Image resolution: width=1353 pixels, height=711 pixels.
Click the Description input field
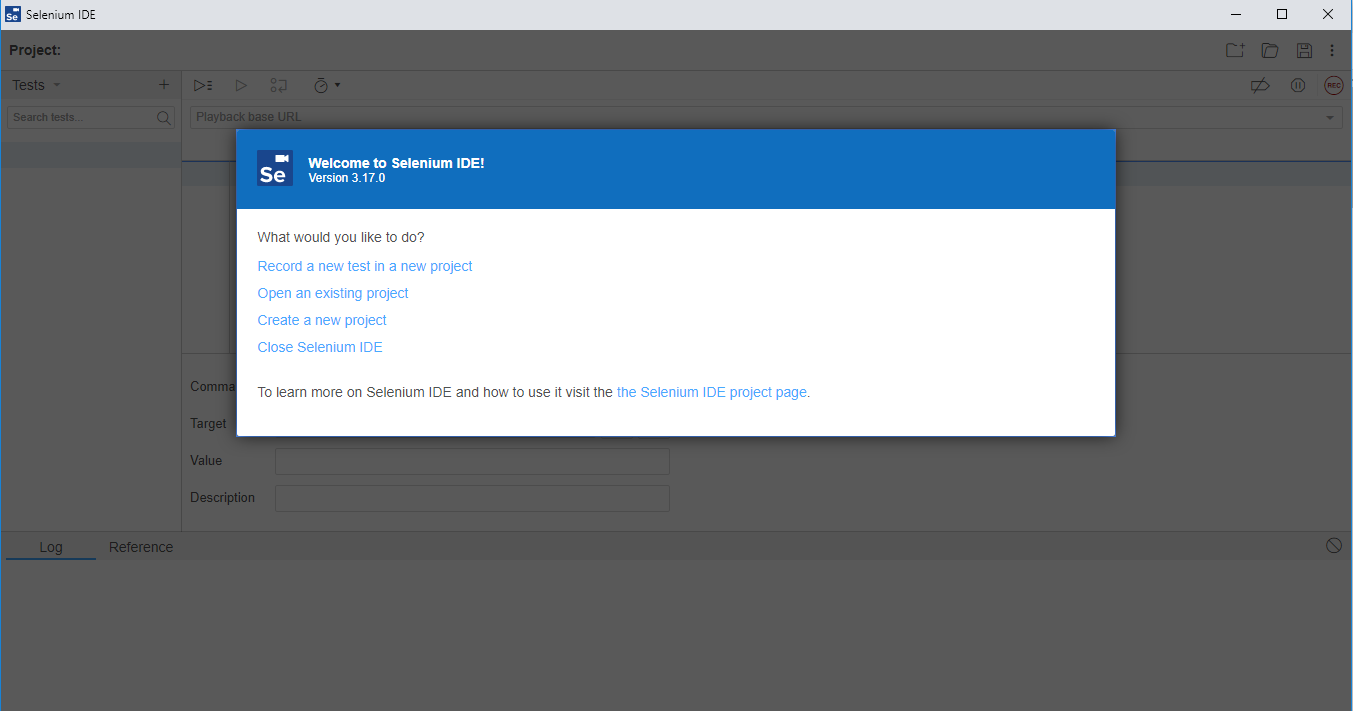coord(472,498)
